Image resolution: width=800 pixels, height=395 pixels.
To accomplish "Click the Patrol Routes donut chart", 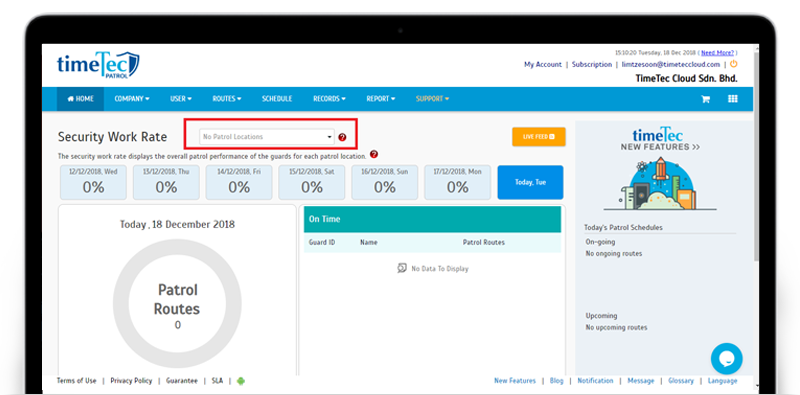I will [177, 304].
